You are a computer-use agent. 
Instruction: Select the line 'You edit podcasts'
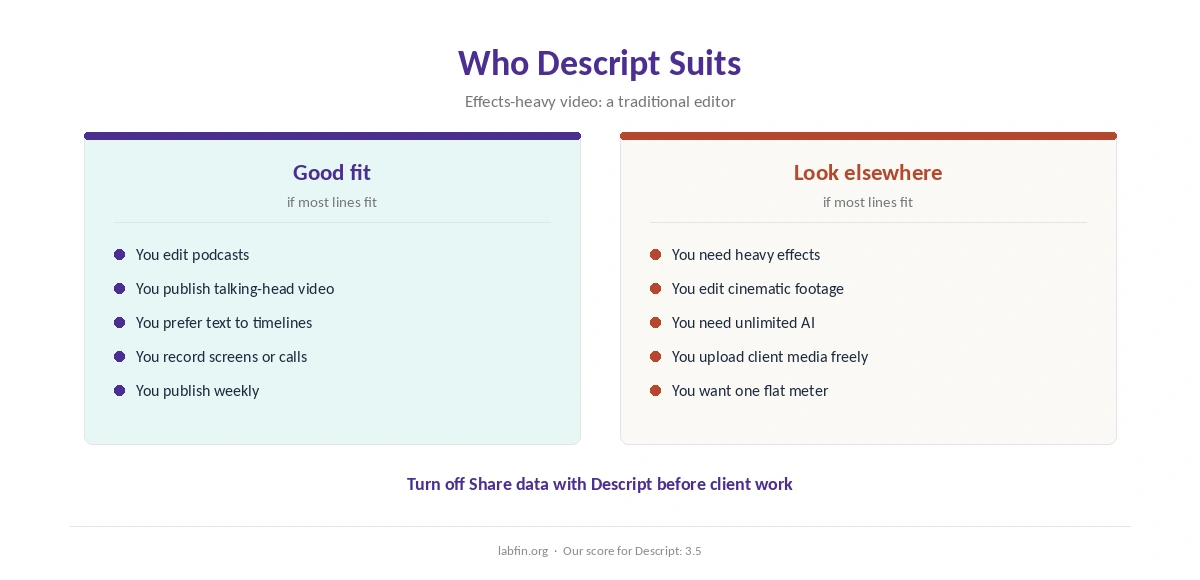(193, 255)
